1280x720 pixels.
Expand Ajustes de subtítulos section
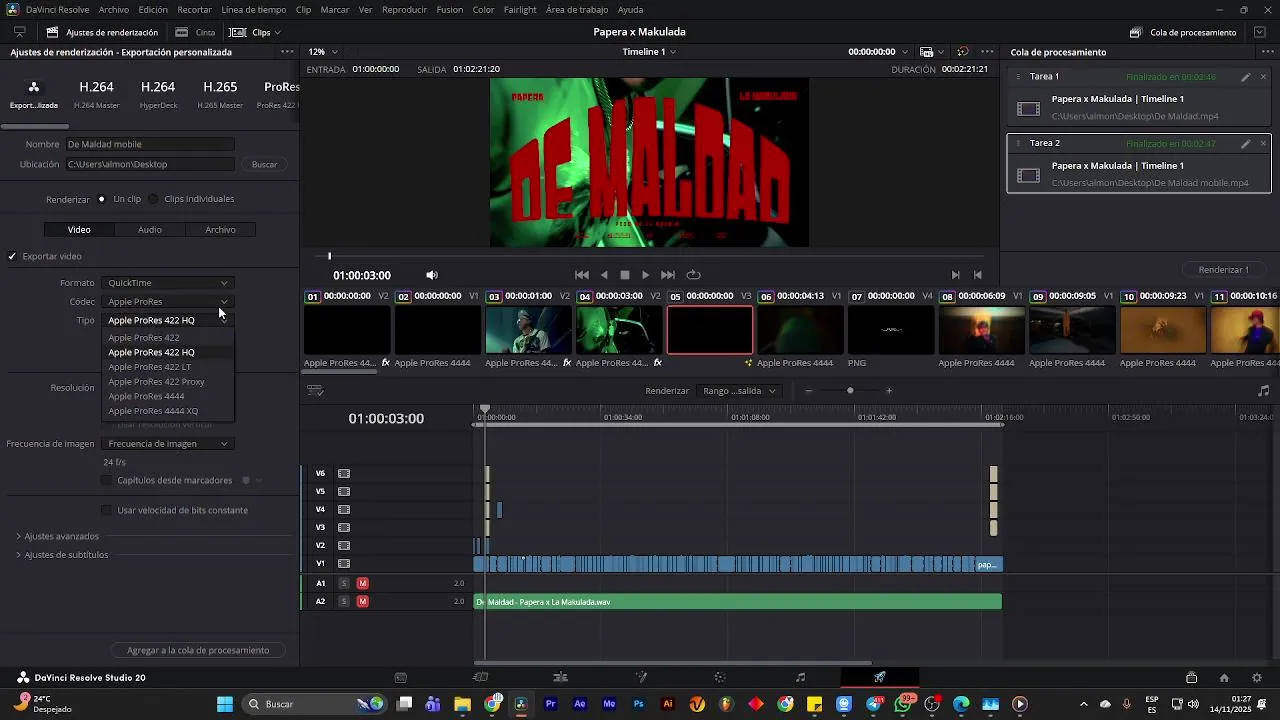(61, 554)
